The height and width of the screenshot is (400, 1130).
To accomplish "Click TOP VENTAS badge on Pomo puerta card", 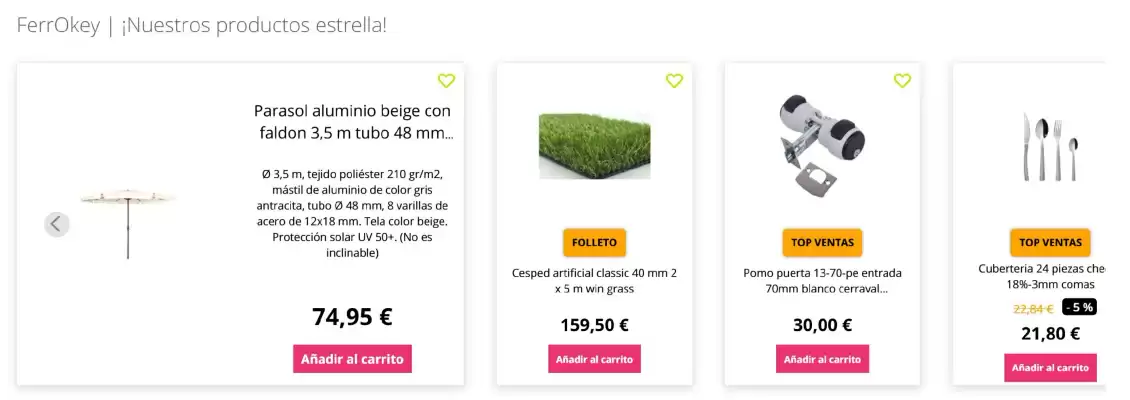I will tap(822, 242).
